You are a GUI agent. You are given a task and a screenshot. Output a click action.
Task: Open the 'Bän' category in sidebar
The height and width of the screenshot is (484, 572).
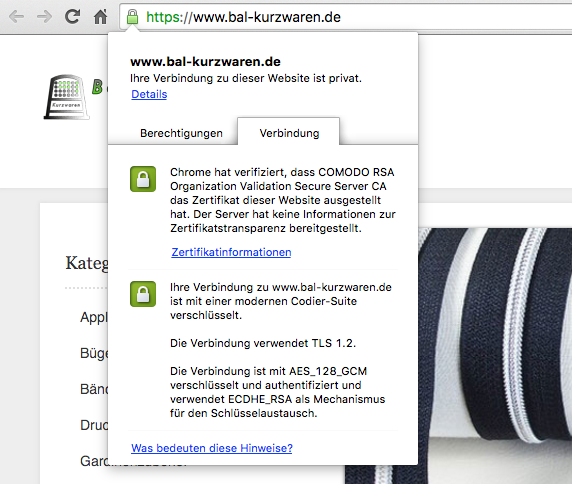(x=94, y=389)
